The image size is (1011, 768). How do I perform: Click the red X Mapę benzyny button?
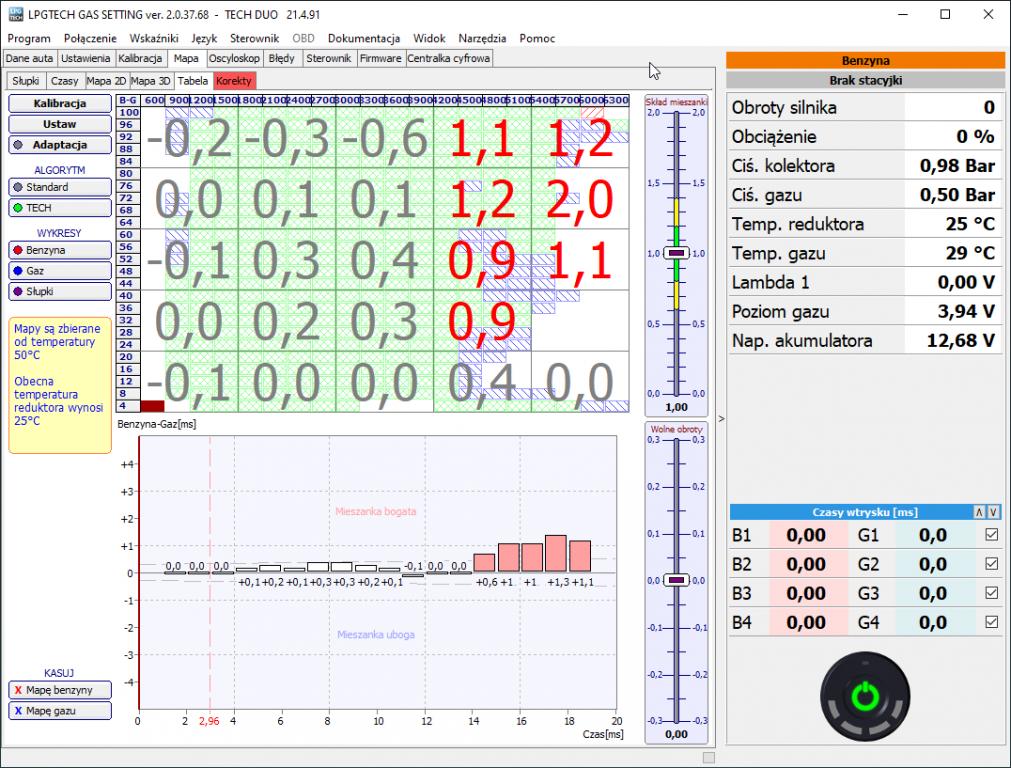pos(60,690)
